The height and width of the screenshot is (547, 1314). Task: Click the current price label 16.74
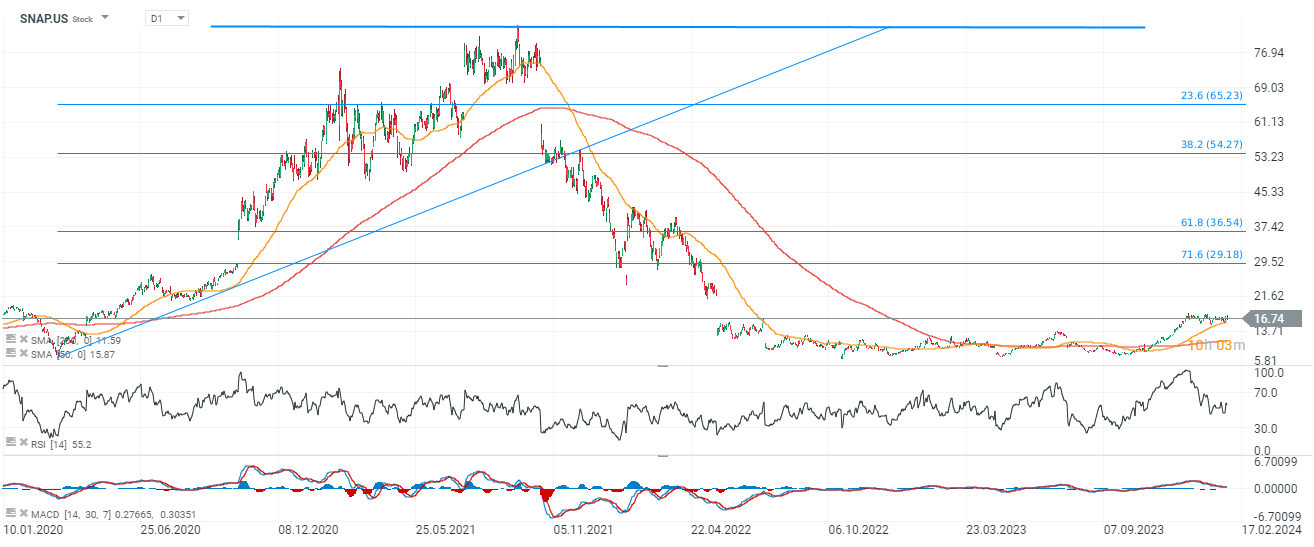[x=1272, y=319]
